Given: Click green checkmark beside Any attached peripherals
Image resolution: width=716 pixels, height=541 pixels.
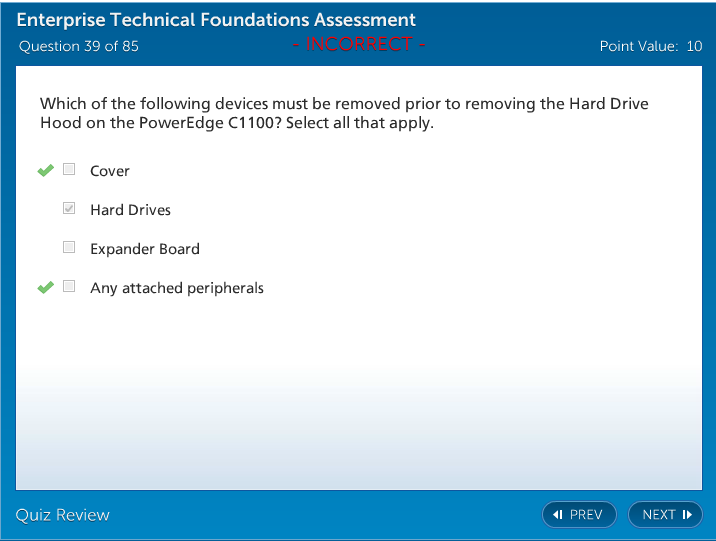Looking at the screenshot, I should coord(45,288).
